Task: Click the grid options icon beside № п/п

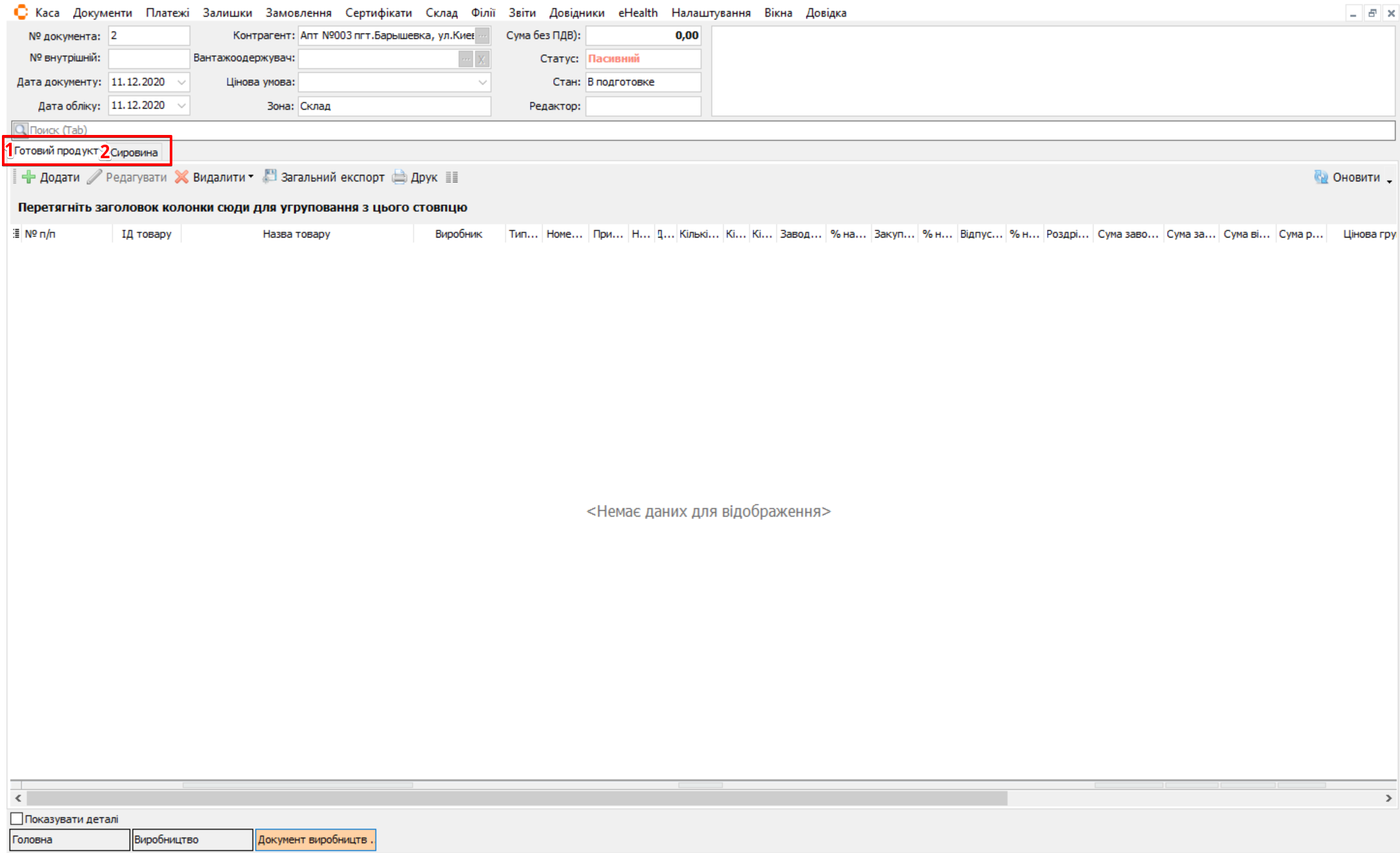Action: point(15,234)
